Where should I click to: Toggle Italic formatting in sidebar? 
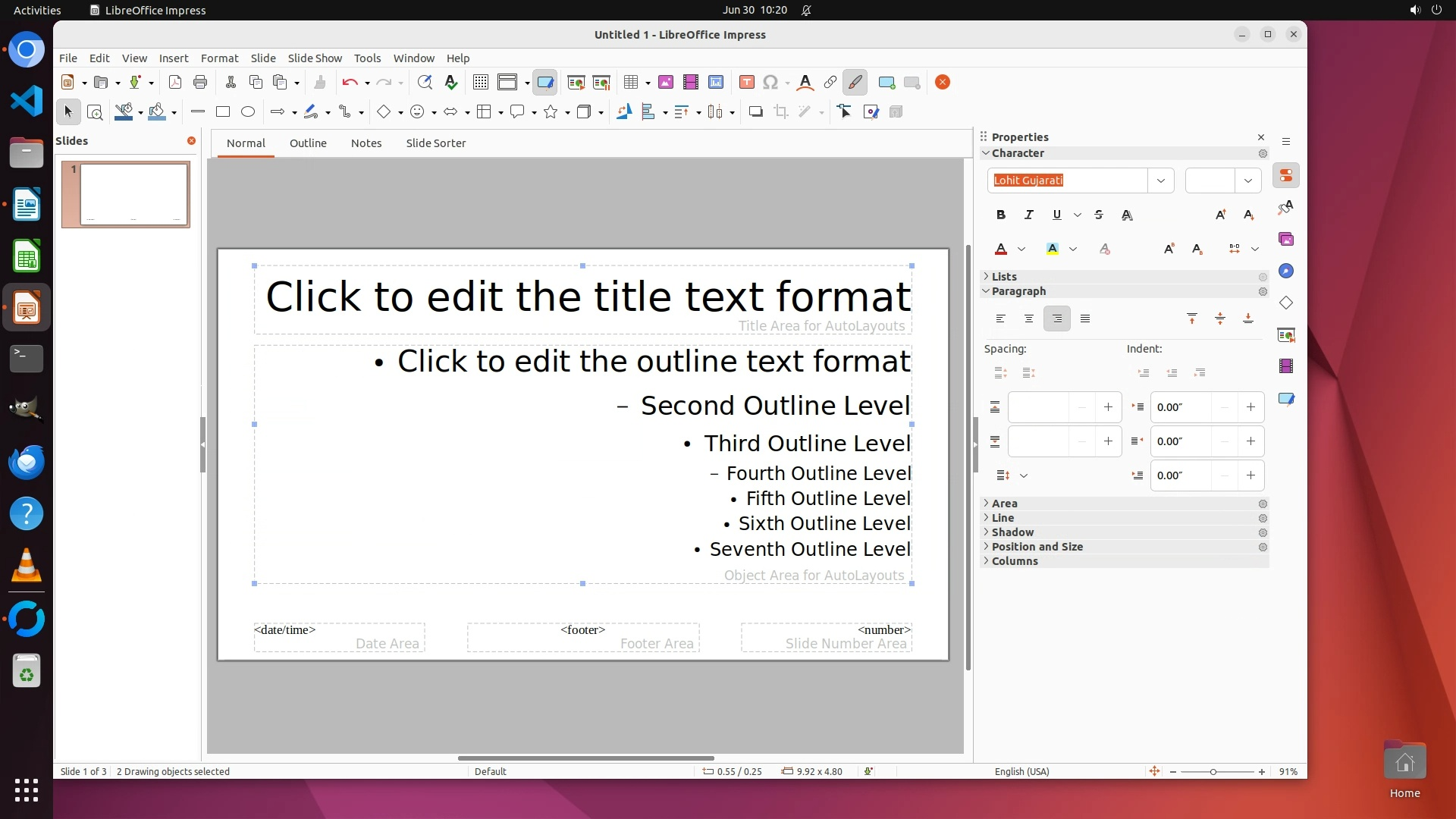(1029, 215)
